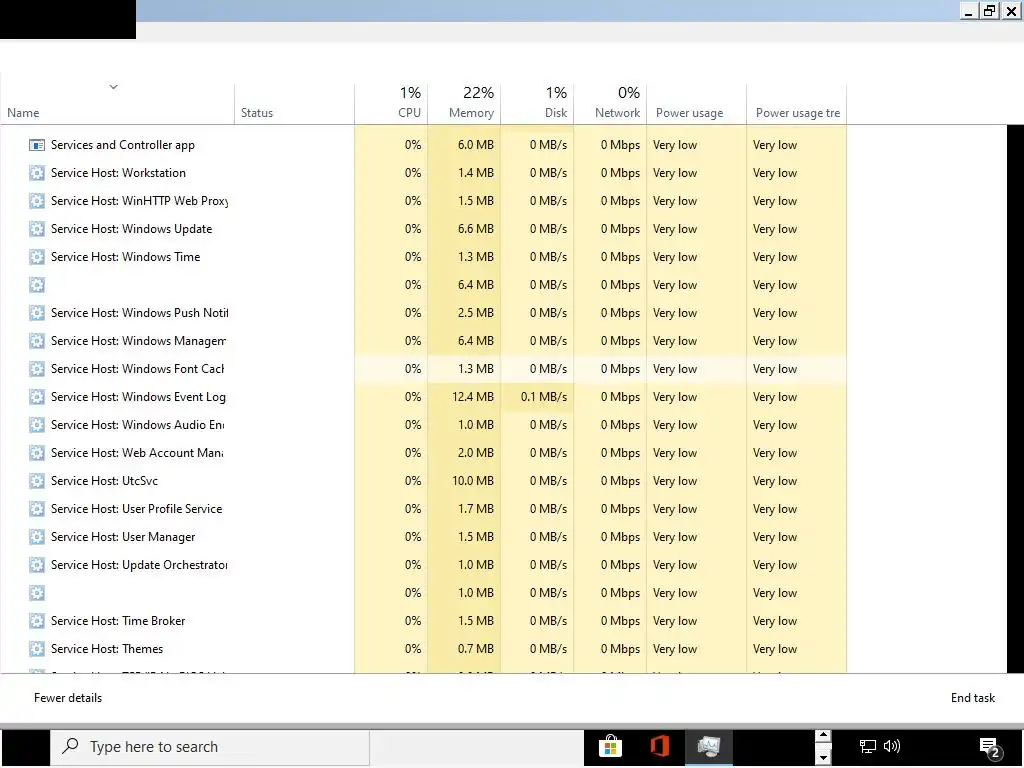This screenshot has width=1024, height=768.
Task: Click the Service Host: Update Orchestrator gear icon
Action: [37, 565]
